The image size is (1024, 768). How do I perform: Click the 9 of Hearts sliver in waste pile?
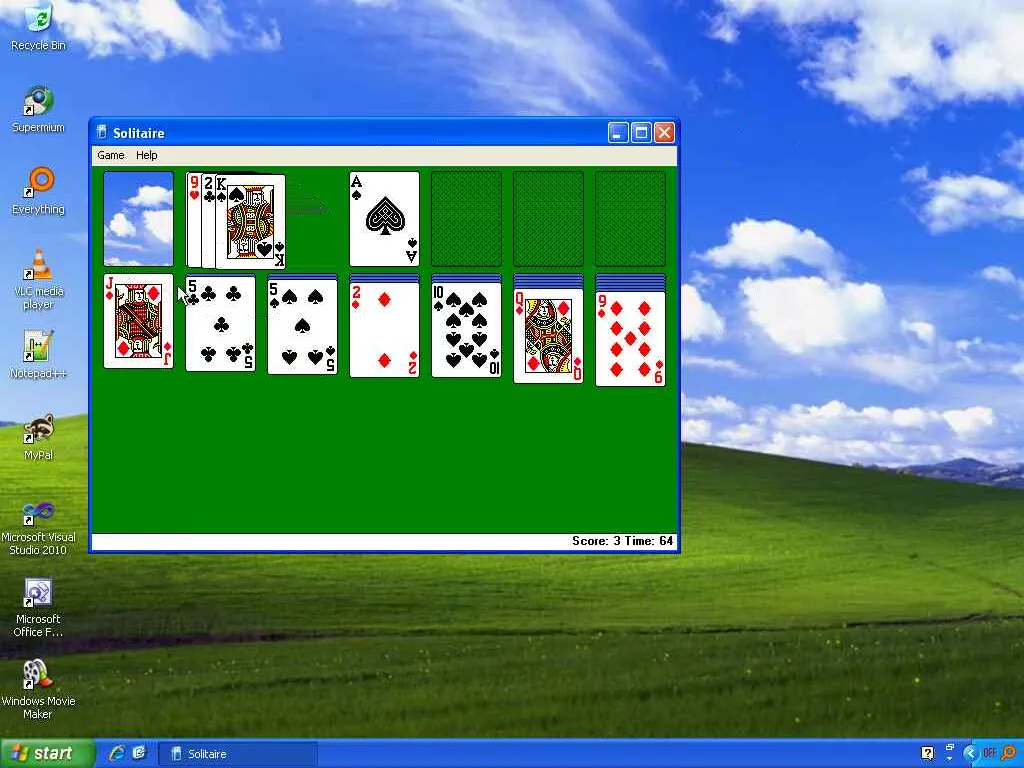193,219
